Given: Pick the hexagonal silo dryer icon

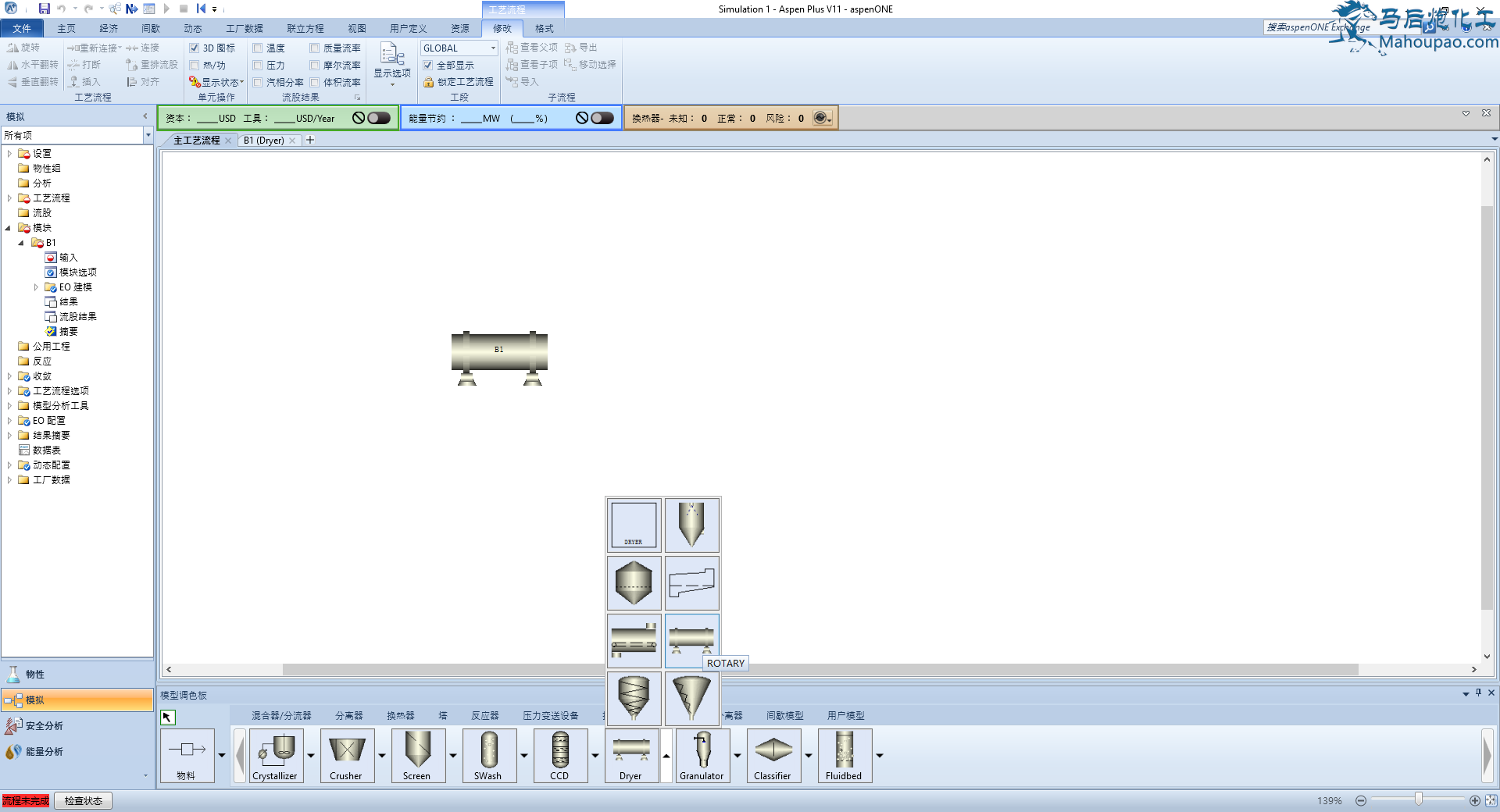Looking at the screenshot, I should [634, 582].
